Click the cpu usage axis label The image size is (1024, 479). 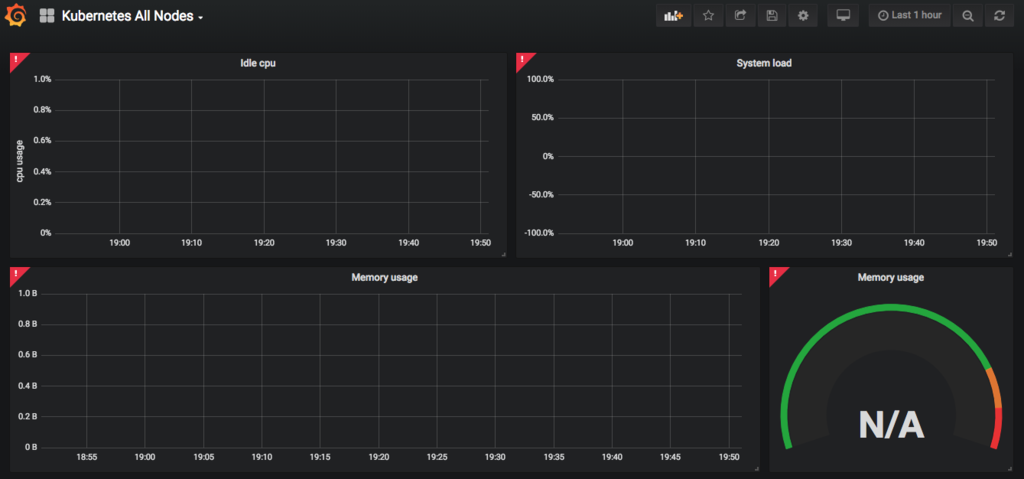pyautogui.click(x=20, y=161)
